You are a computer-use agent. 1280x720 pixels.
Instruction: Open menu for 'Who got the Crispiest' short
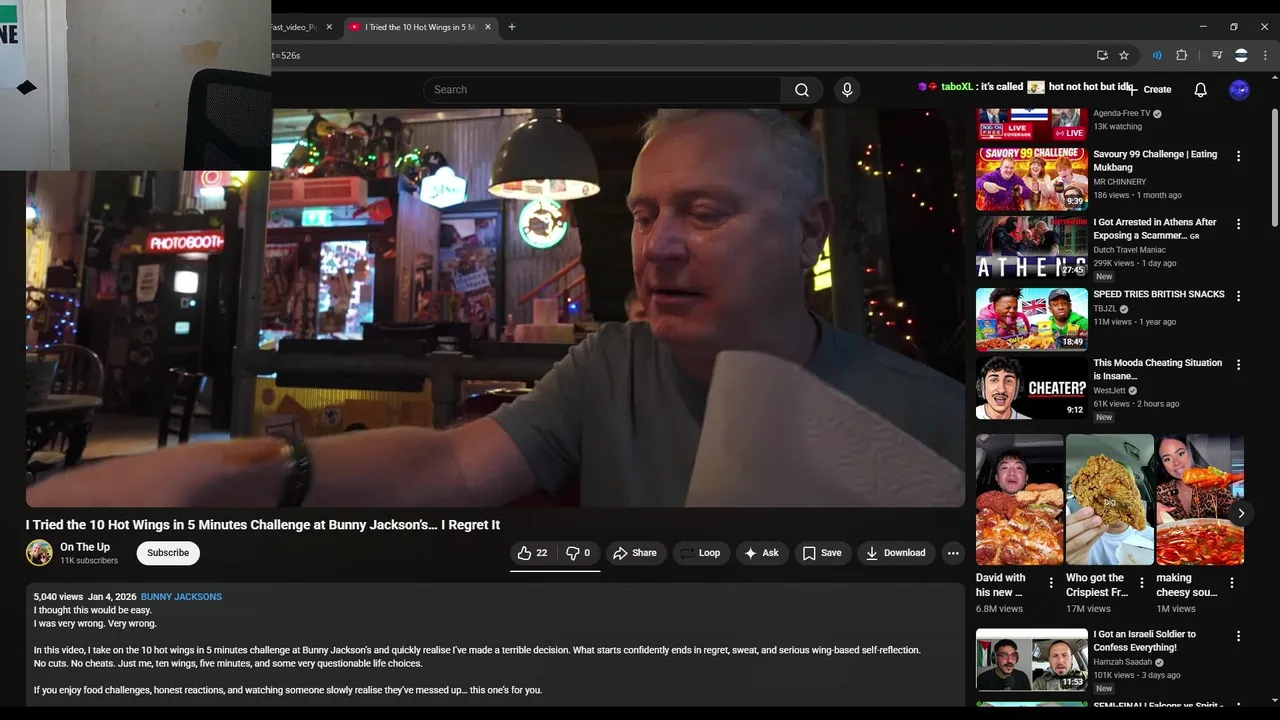(x=1141, y=582)
